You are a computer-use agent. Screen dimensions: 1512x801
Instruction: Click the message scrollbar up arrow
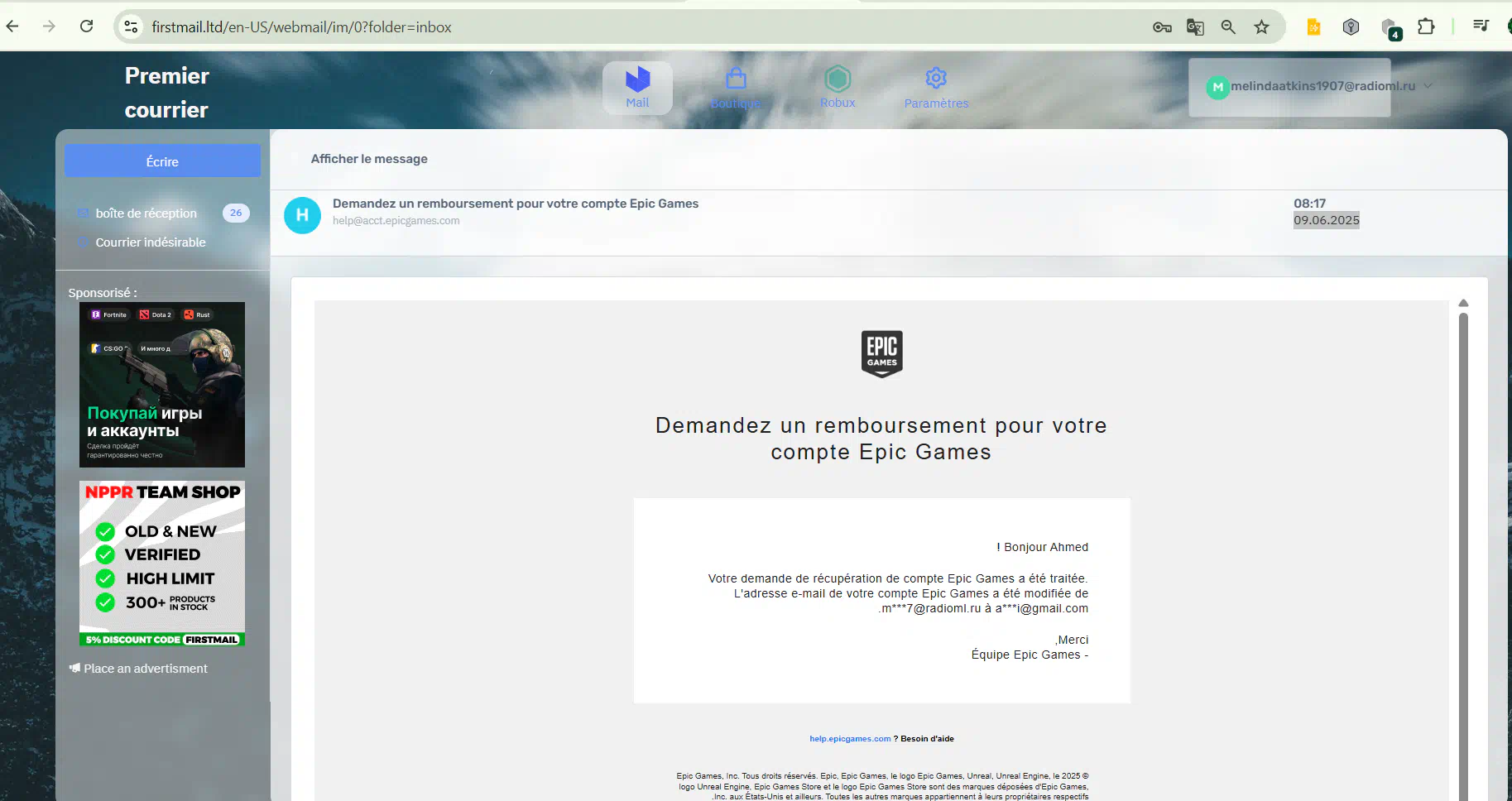(x=1463, y=303)
